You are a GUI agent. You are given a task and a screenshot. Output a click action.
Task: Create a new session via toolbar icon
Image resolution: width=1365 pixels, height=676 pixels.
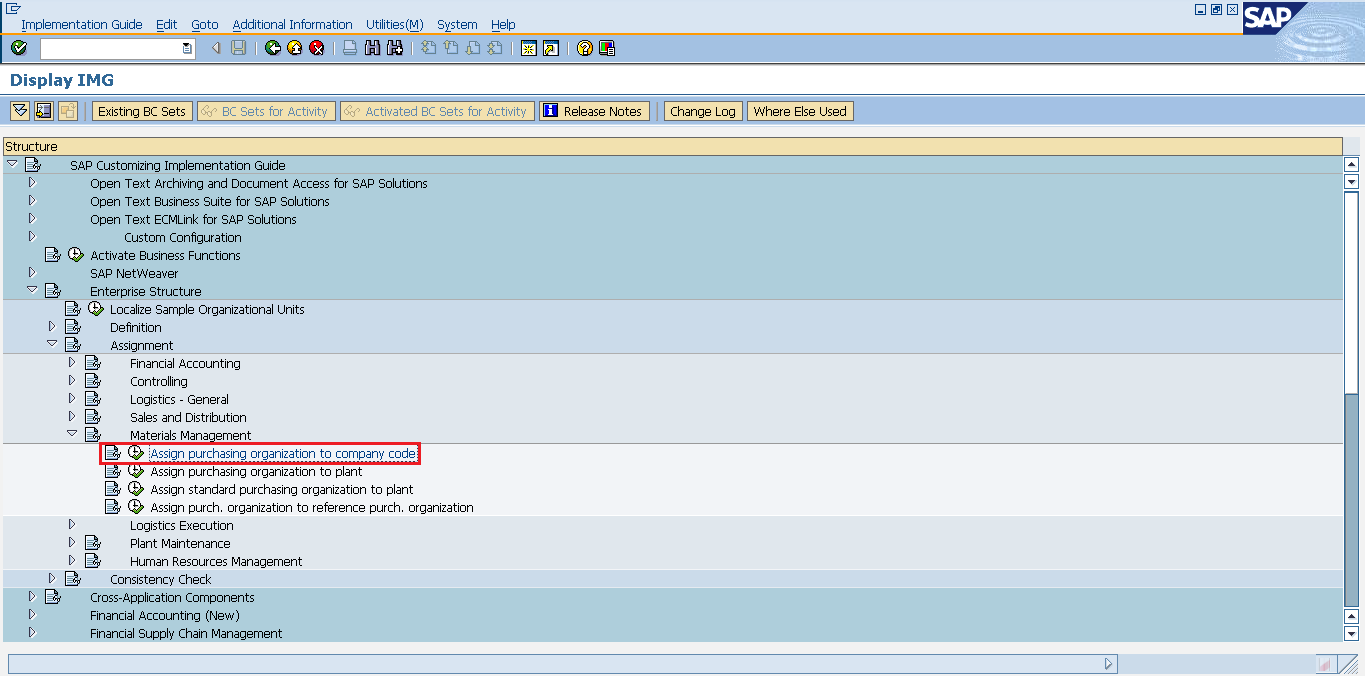point(529,48)
